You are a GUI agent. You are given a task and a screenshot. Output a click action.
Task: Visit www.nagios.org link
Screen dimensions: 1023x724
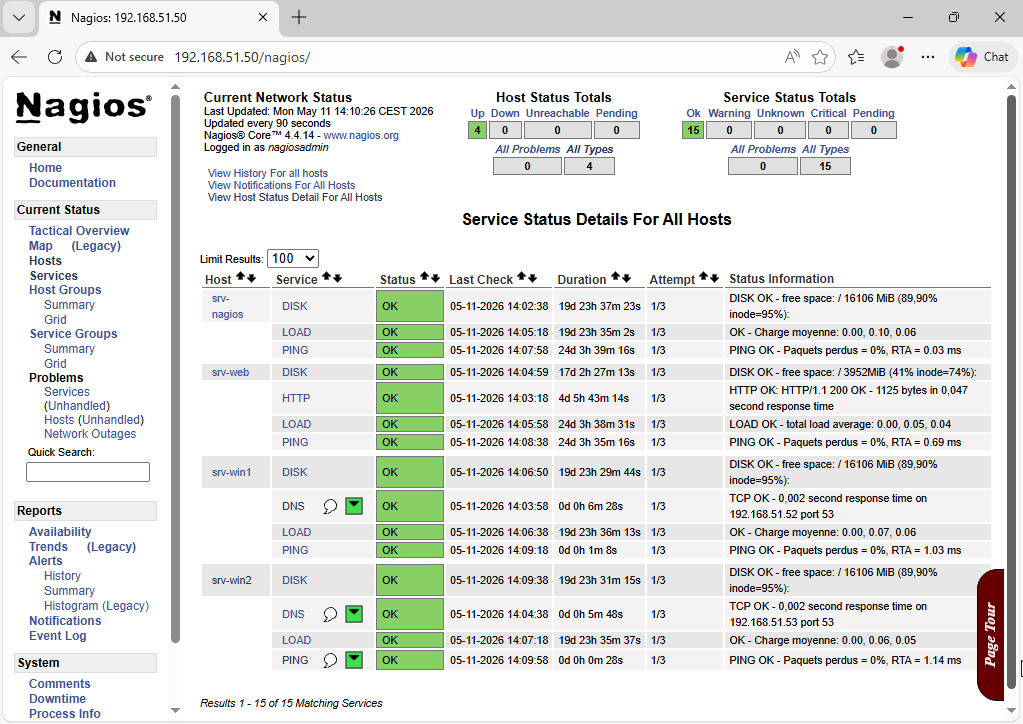pyautogui.click(x=361, y=136)
